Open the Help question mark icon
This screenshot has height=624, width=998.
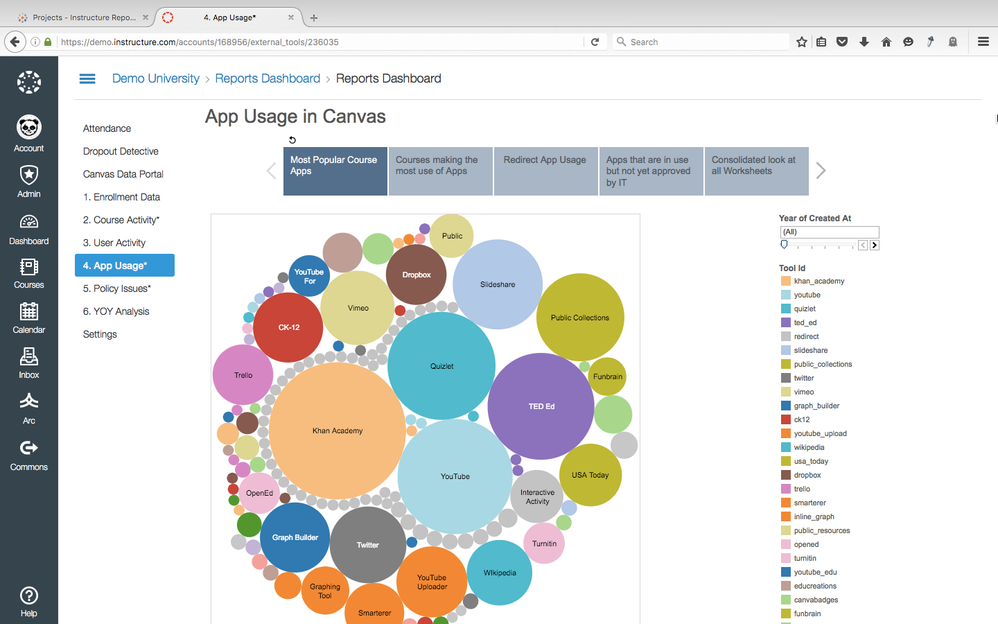29,595
